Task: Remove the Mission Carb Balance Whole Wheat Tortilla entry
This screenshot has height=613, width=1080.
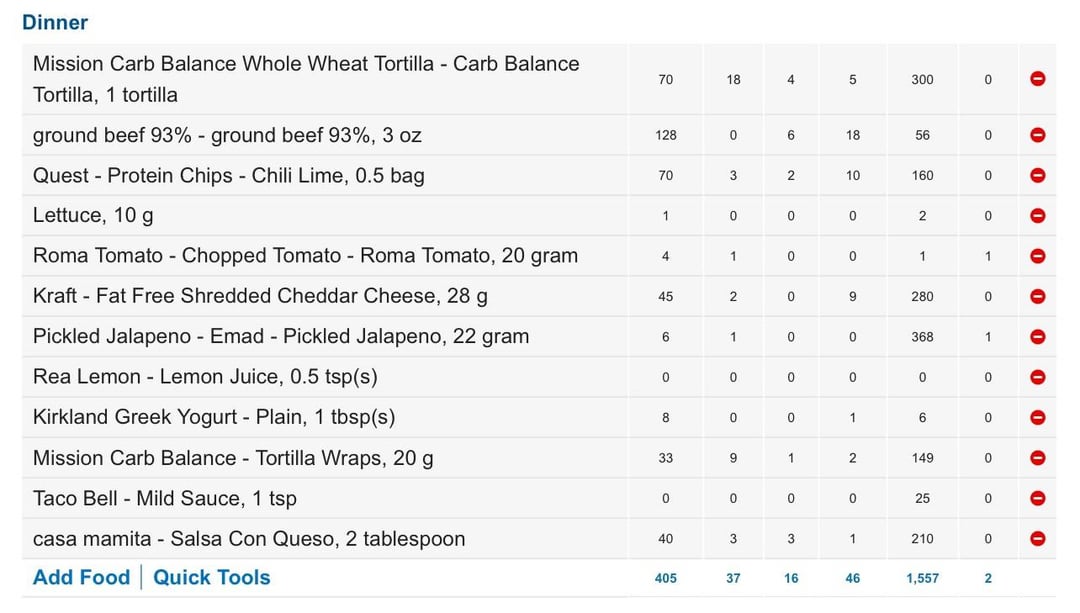Action: pos(1037,79)
